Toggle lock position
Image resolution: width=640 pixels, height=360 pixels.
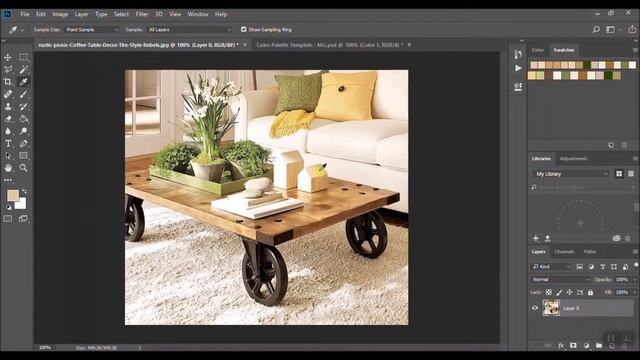click(x=569, y=292)
